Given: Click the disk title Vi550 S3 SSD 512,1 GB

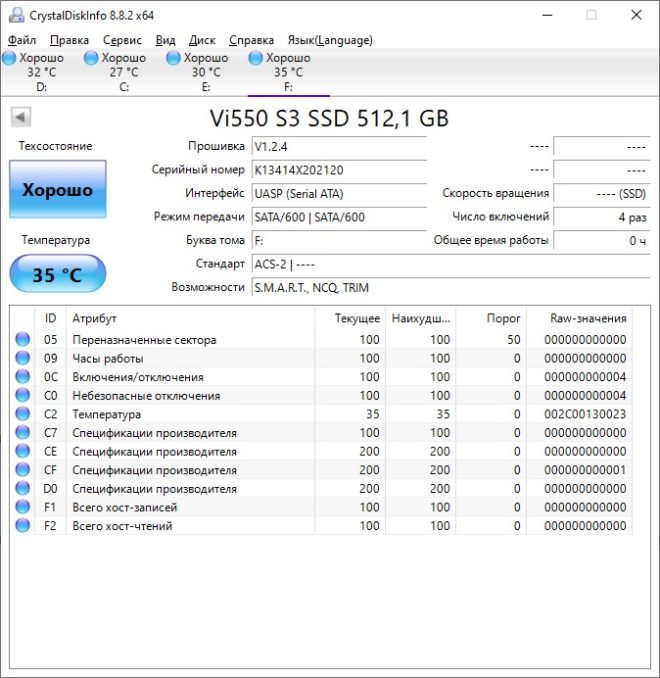Looking at the screenshot, I should (329, 118).
